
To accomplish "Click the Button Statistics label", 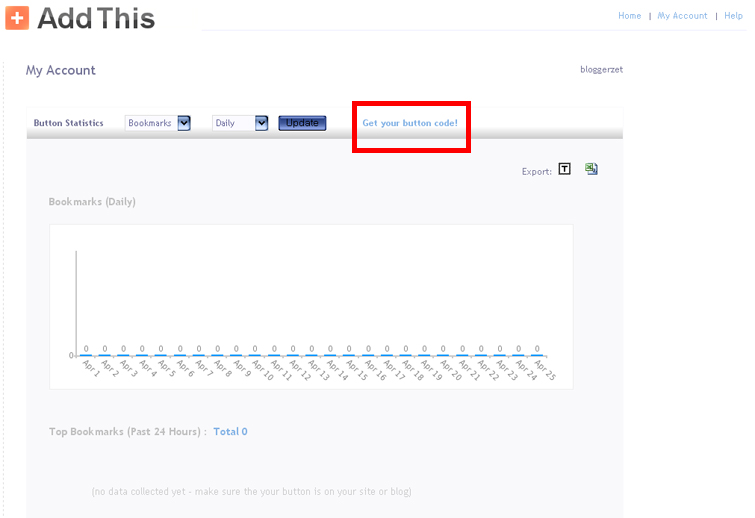I will 68,123.
